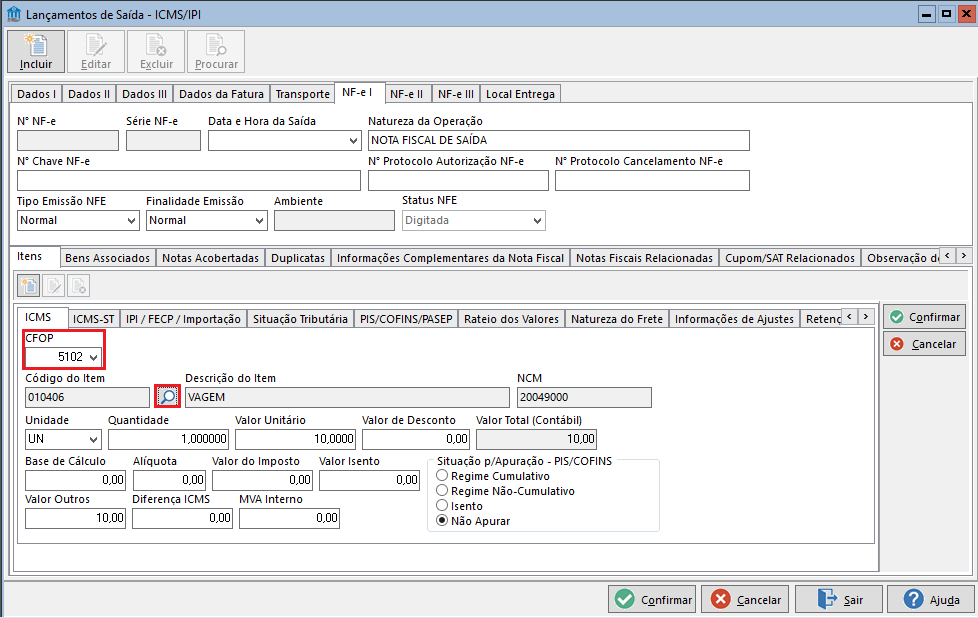Screen dimensions: 978x618
Task: Open the Notas Acobertadas tab
Action: coord(210,258)
